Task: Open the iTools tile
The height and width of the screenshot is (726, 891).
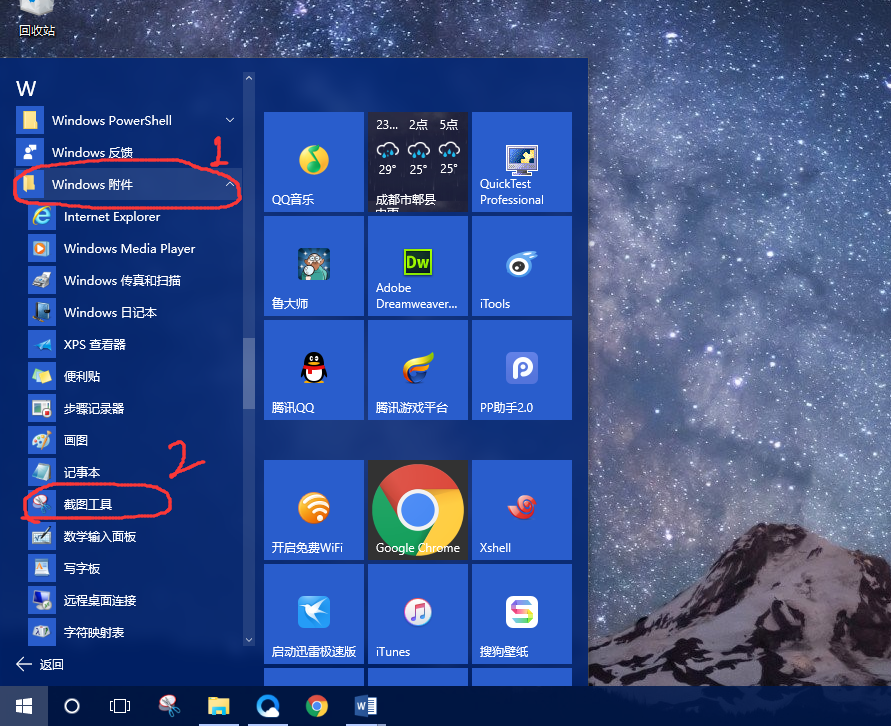Action: (x=522, y=266)
